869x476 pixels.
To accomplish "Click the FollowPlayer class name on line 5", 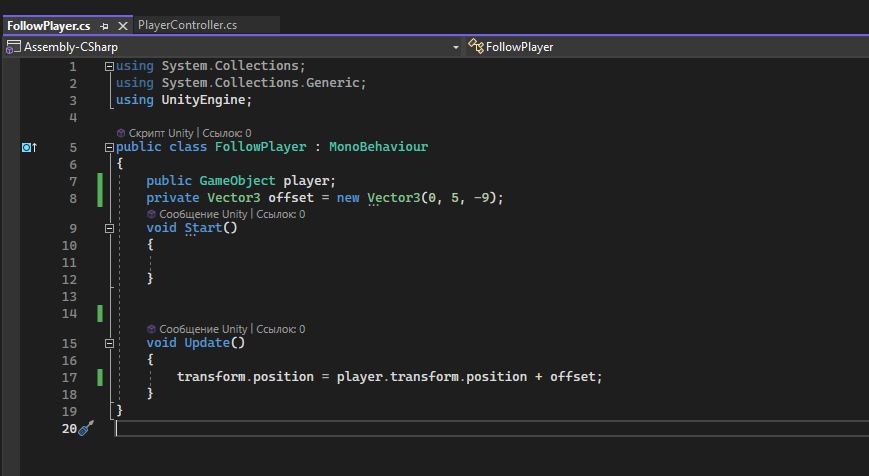I will (260, 147).
